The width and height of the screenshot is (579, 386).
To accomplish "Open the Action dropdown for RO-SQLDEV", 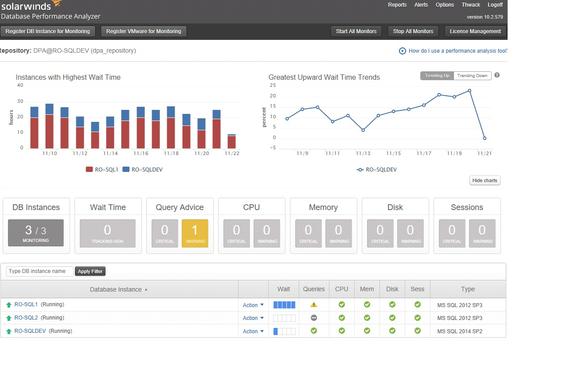I will click(253, 331).
